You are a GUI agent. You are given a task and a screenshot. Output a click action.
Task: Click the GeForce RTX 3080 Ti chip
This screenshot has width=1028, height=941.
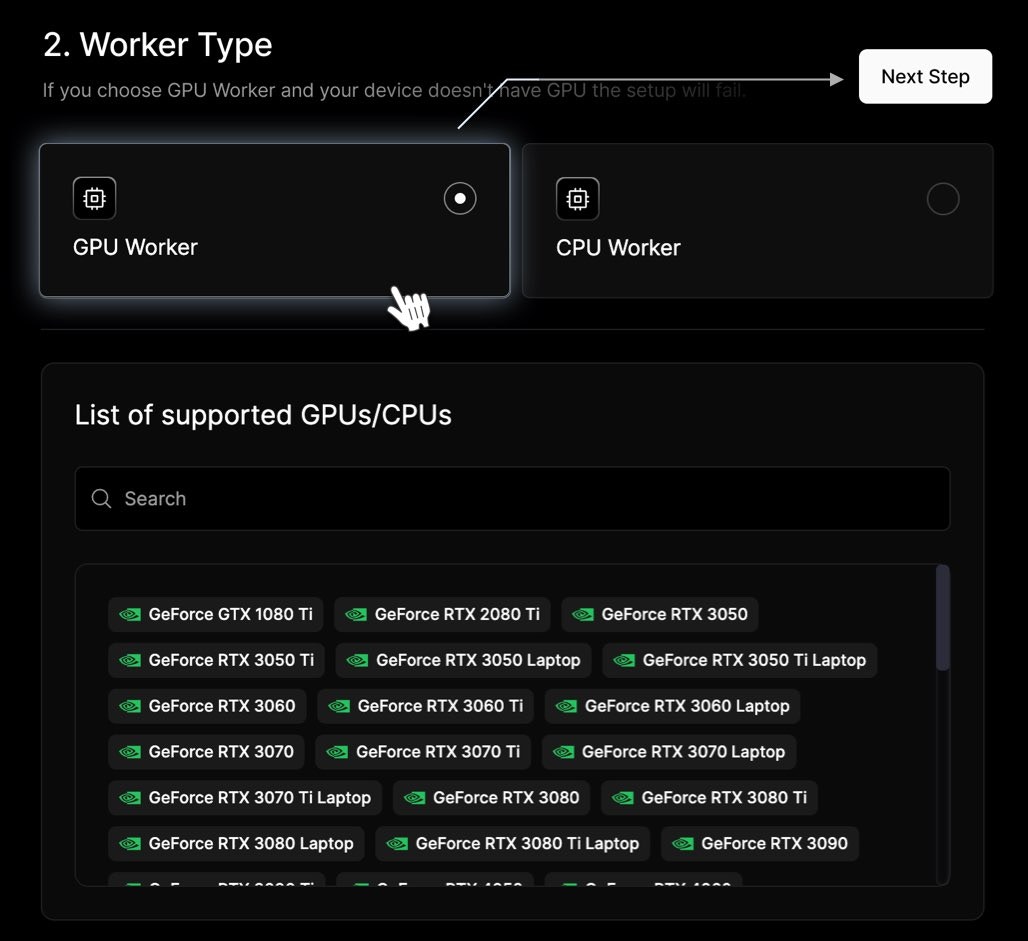pos(709,798)
